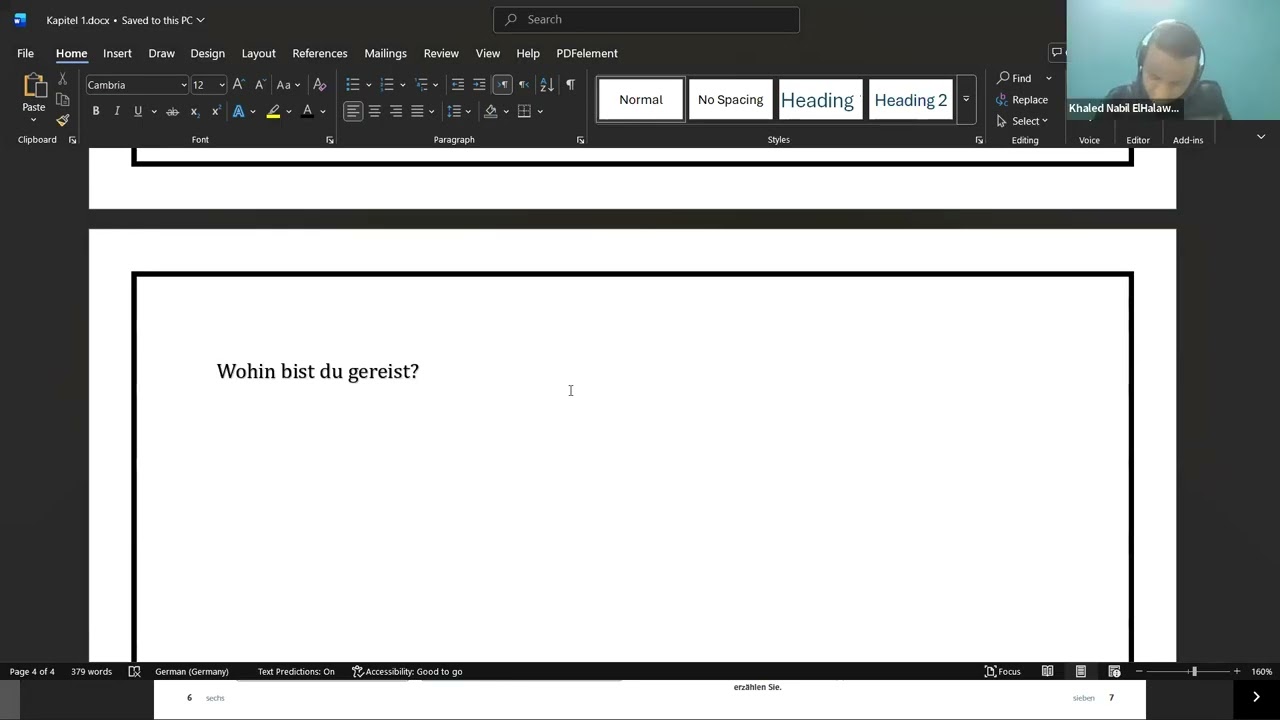Image resolution: width=1280 pixels, height=720 pixels.
Task: Decrease font size with the smaller A icon
Action: tap(259, 85)
